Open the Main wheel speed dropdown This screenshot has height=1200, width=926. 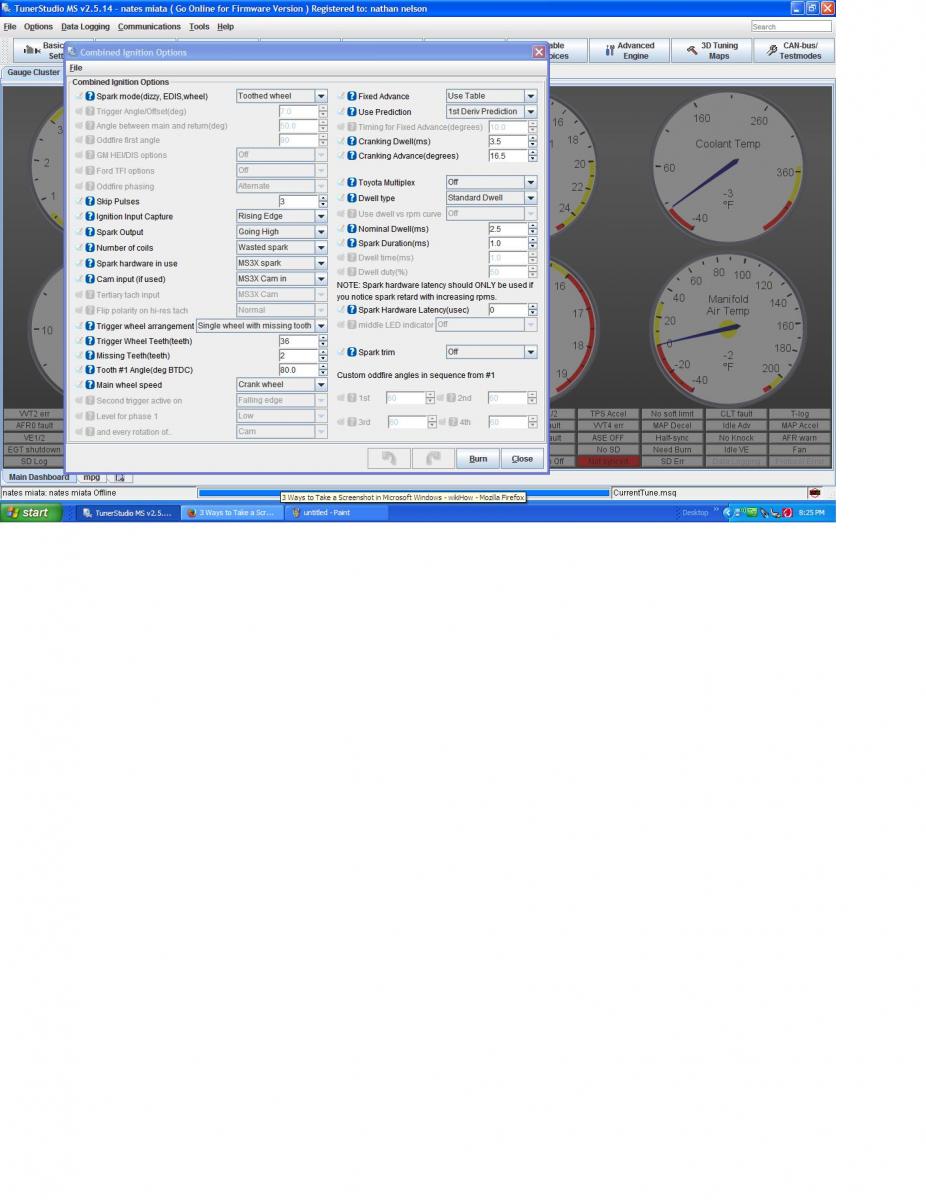(282, 384)
